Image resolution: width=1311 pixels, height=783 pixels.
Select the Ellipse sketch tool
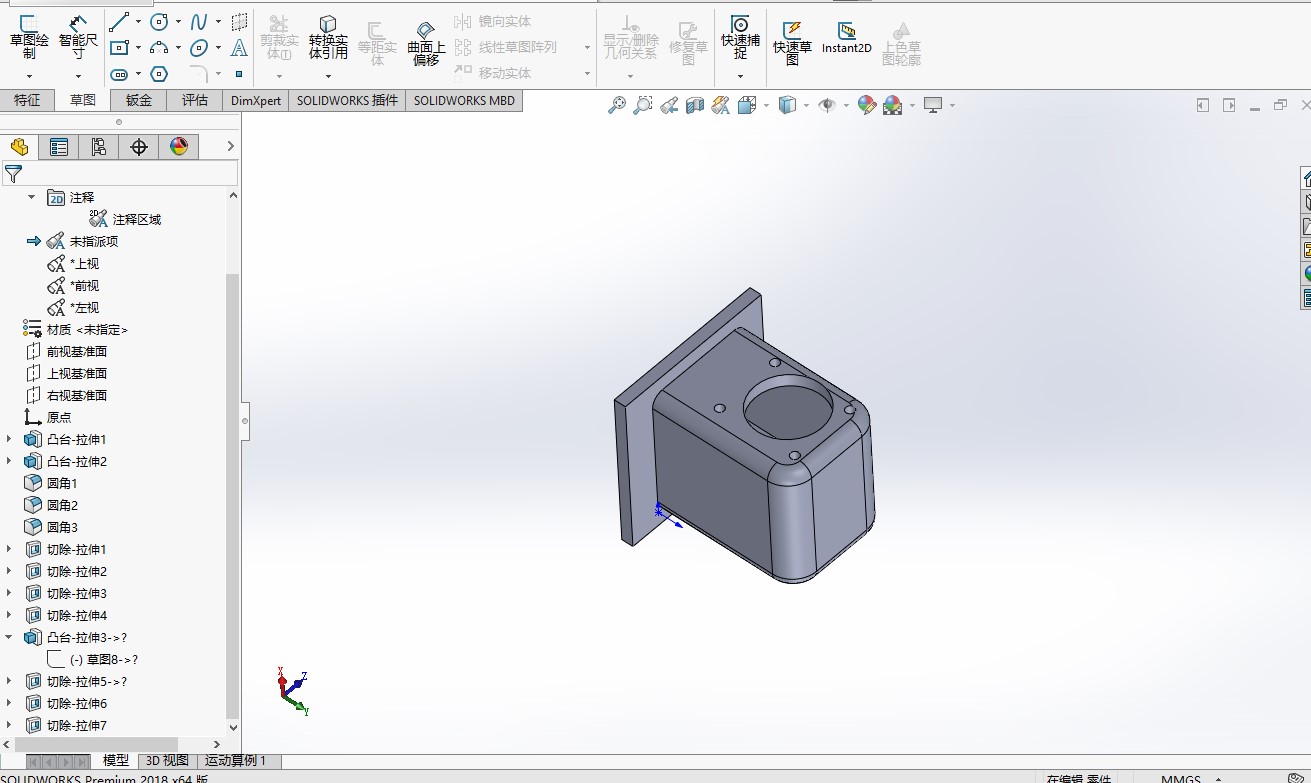click(199, 47)
